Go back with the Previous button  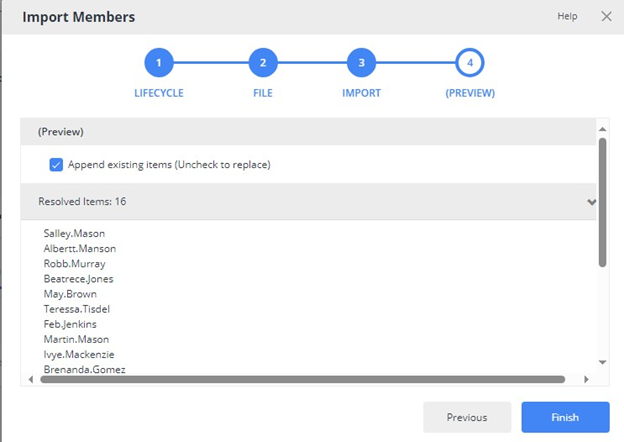[x=467, y=417]
